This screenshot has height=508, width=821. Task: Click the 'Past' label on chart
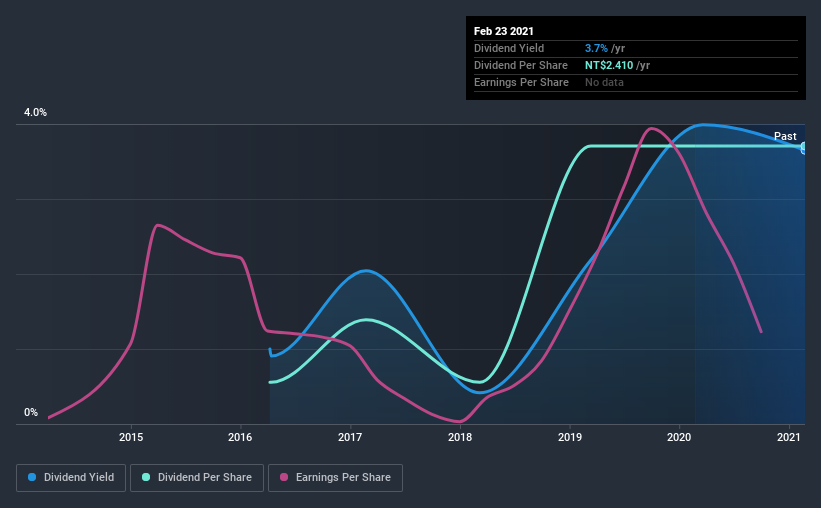(x=785, y=136)
